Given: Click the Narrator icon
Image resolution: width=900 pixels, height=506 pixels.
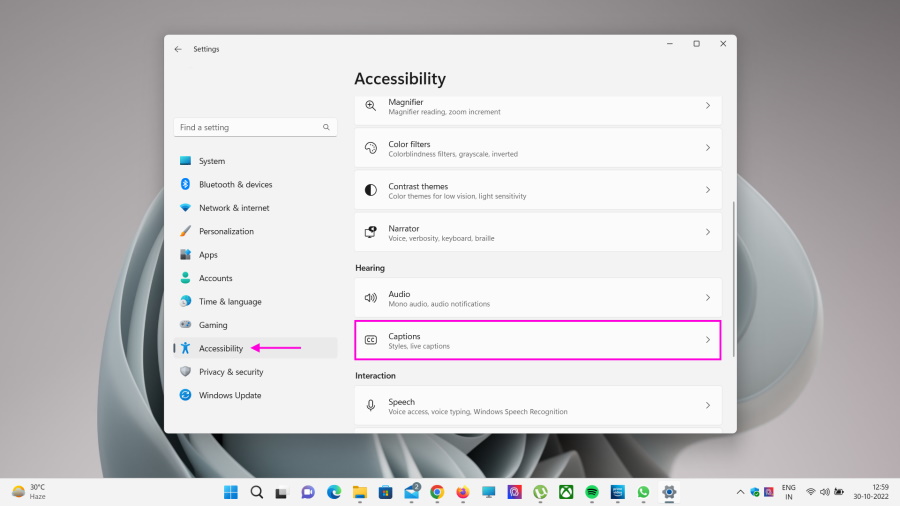Looking at the screenshot, I should (x=370, y=232).
